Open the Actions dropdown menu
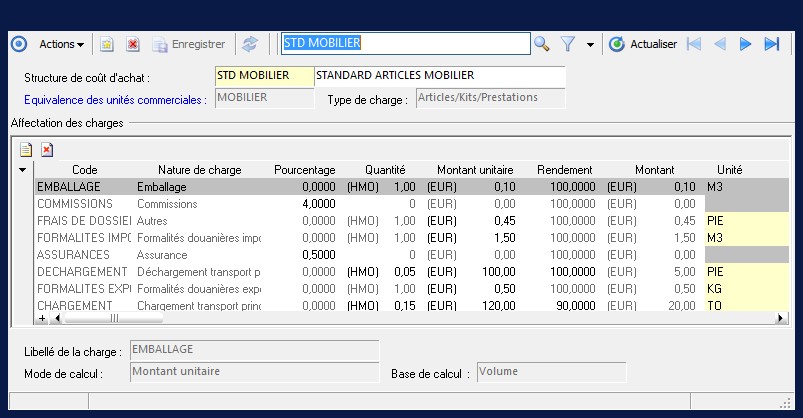The width and height of the screenshot is (803, 418). [x=61, y=44]
